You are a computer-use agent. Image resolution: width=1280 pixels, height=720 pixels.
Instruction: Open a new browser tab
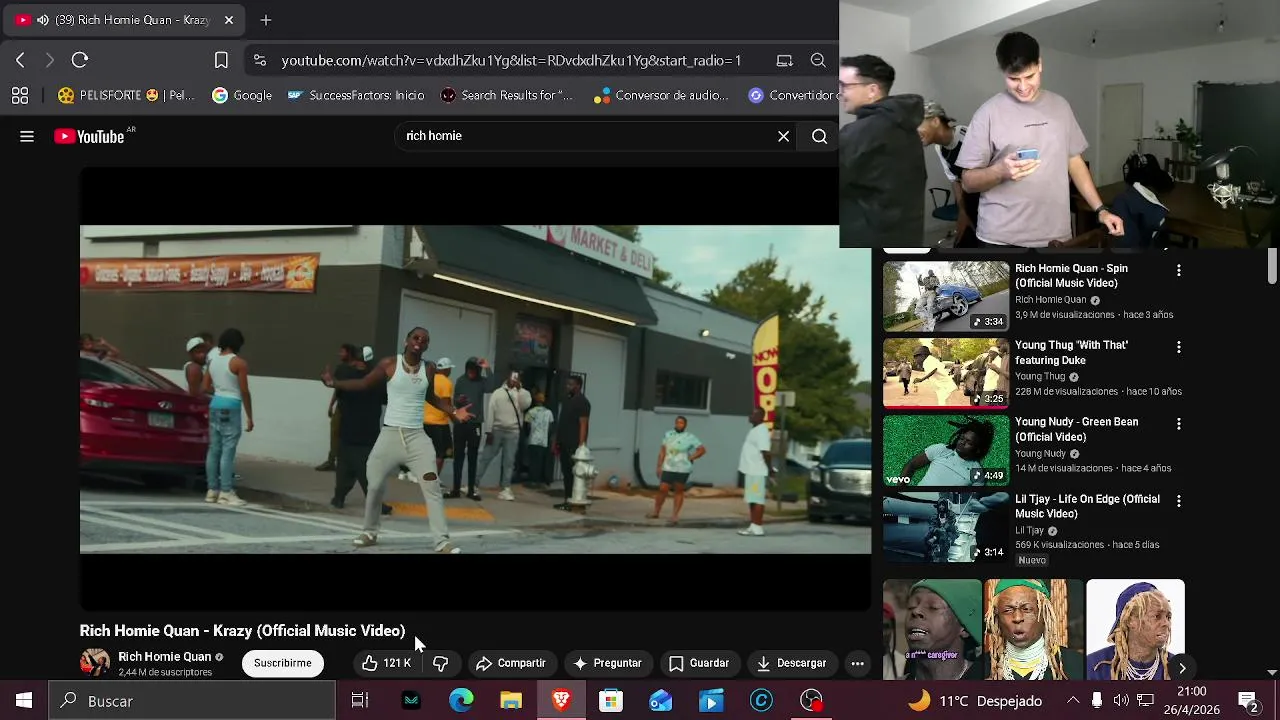[266, 20]
